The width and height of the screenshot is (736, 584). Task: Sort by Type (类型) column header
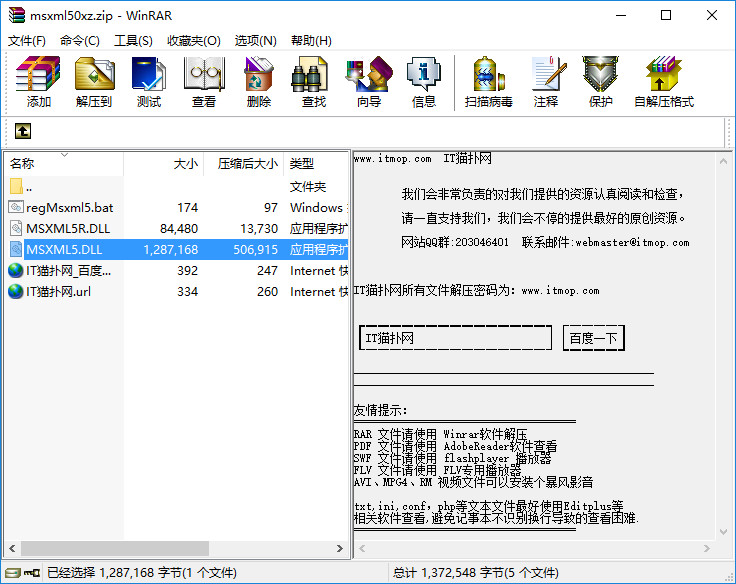[316, 163]
